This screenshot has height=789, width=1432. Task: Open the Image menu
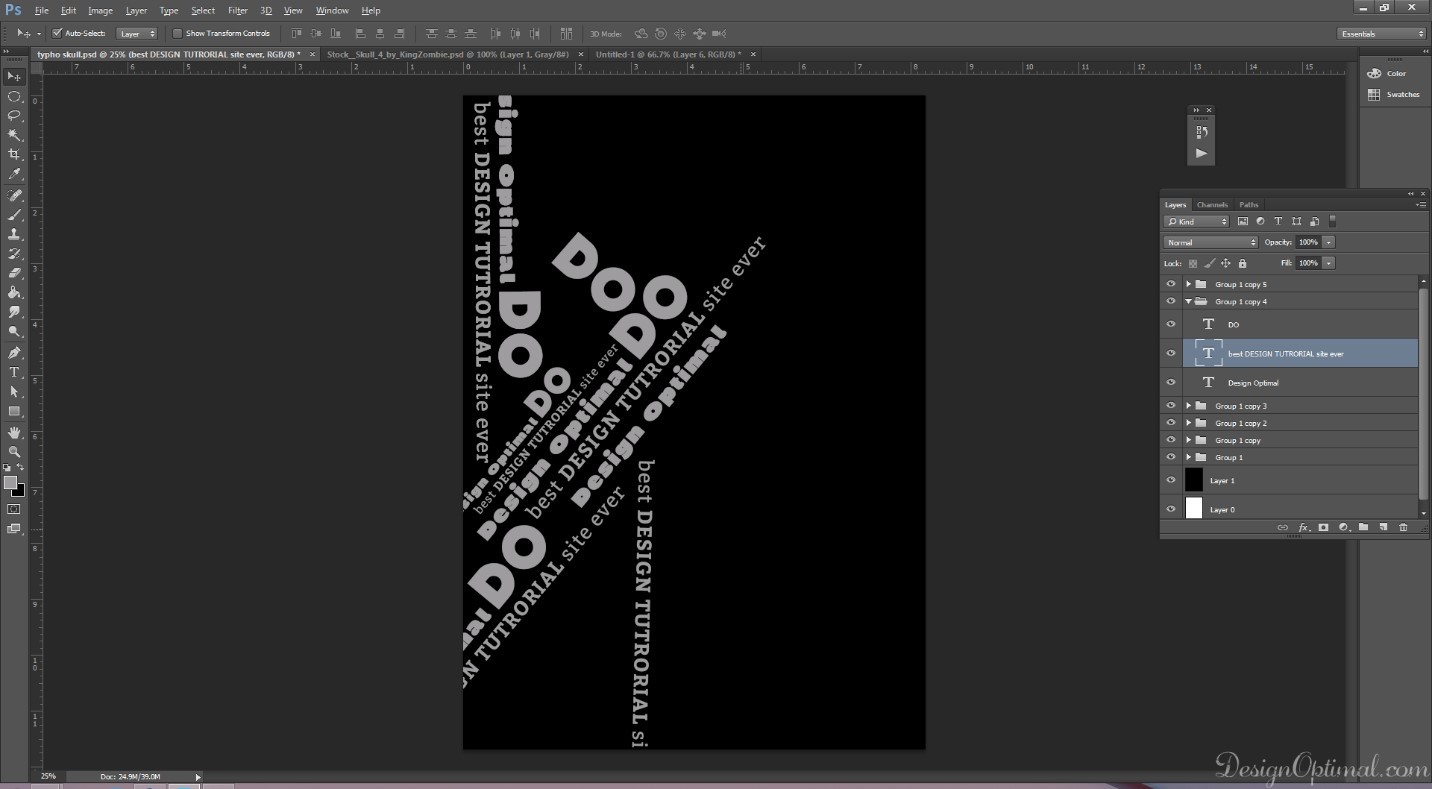[100, 10]
